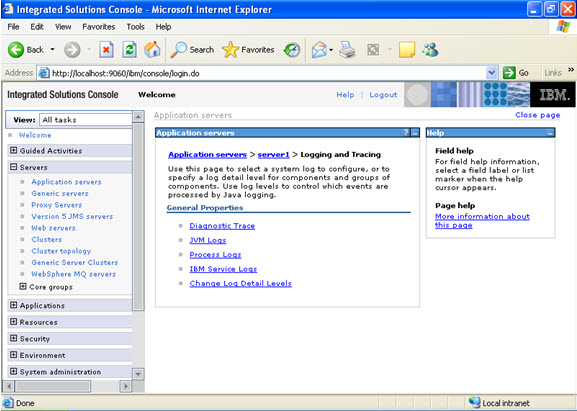Screen dimensions: 577x411
Task: Expand the Resources section
Action: pyautogui.click(x=14, y=322)
